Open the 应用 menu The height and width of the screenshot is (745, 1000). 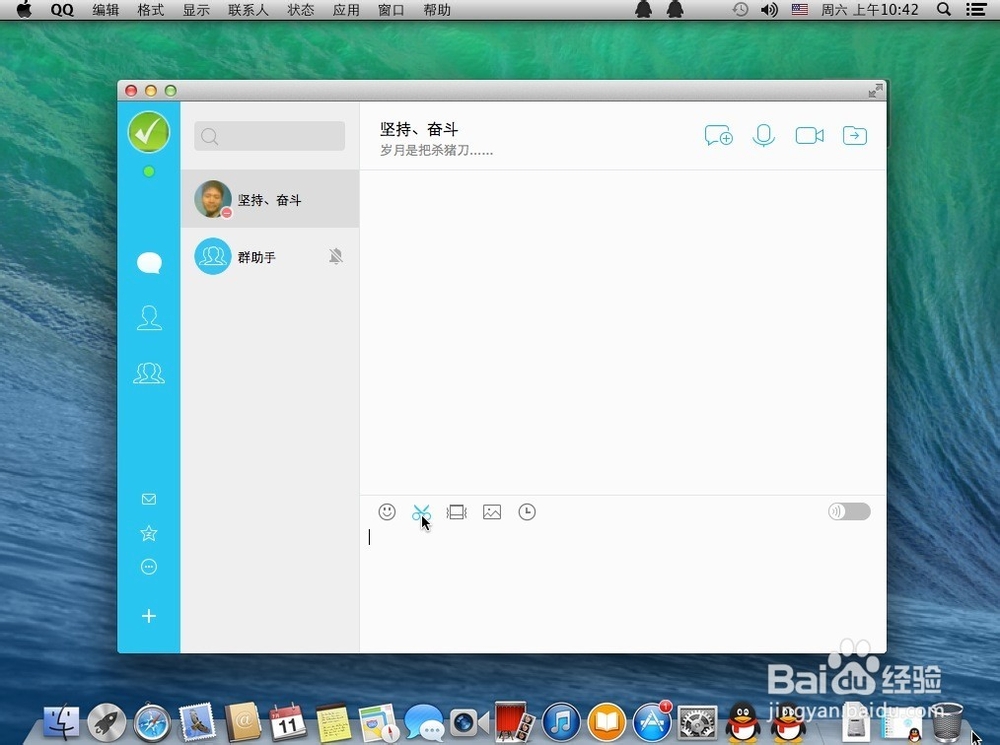tap(346, 10)
